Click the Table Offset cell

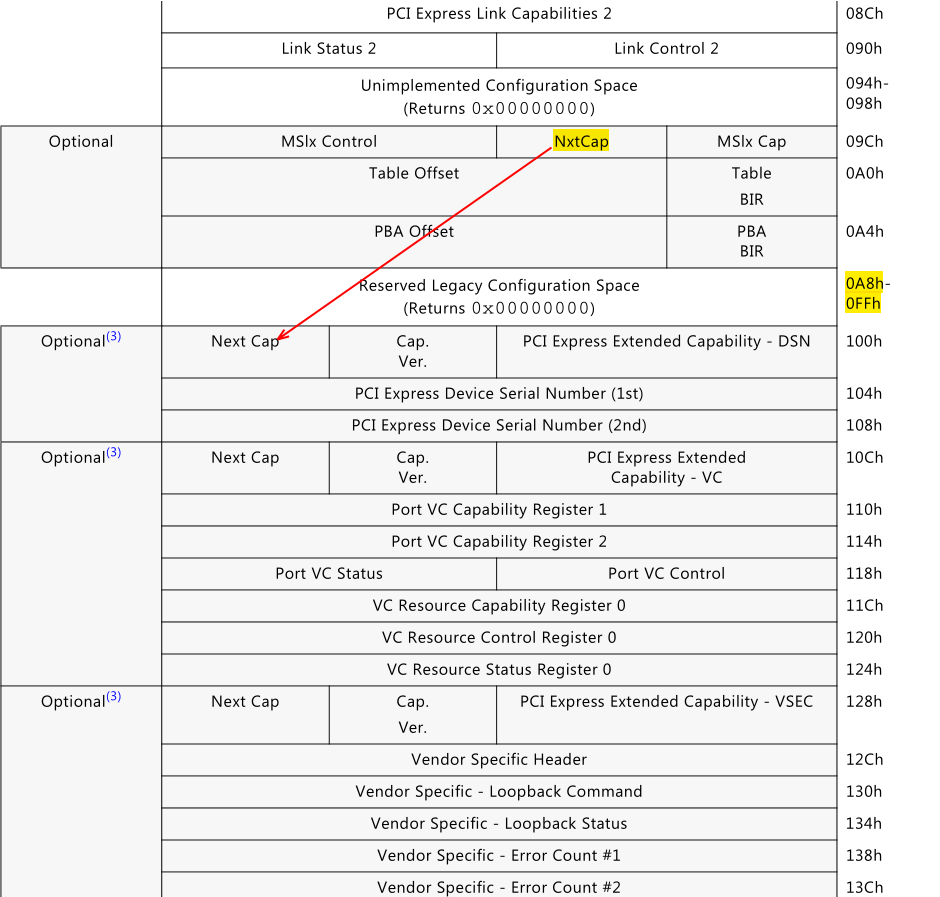(414, 186)
